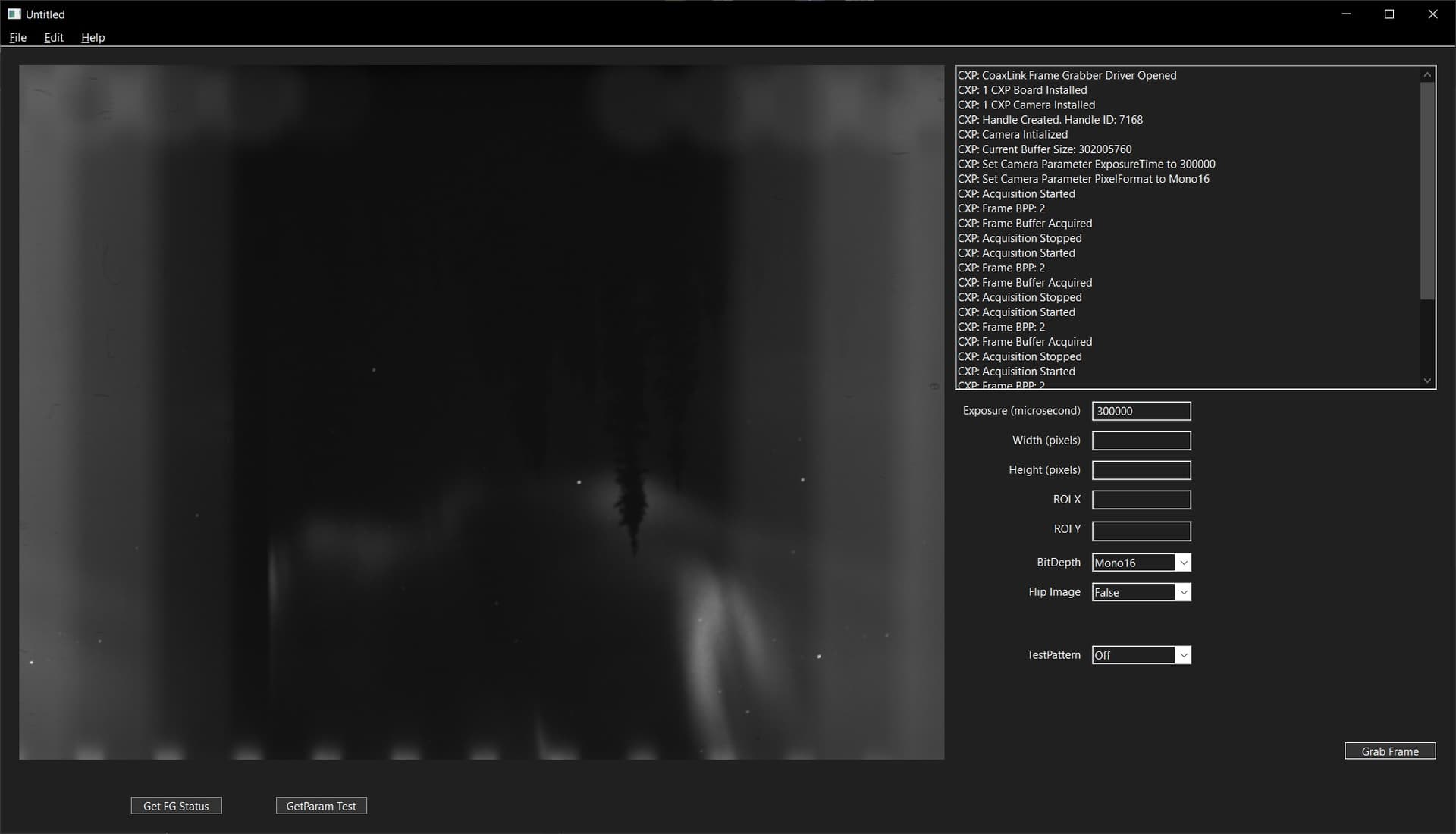
Task: Click the Width (pixels) input field
Action: coord(1141,441)
